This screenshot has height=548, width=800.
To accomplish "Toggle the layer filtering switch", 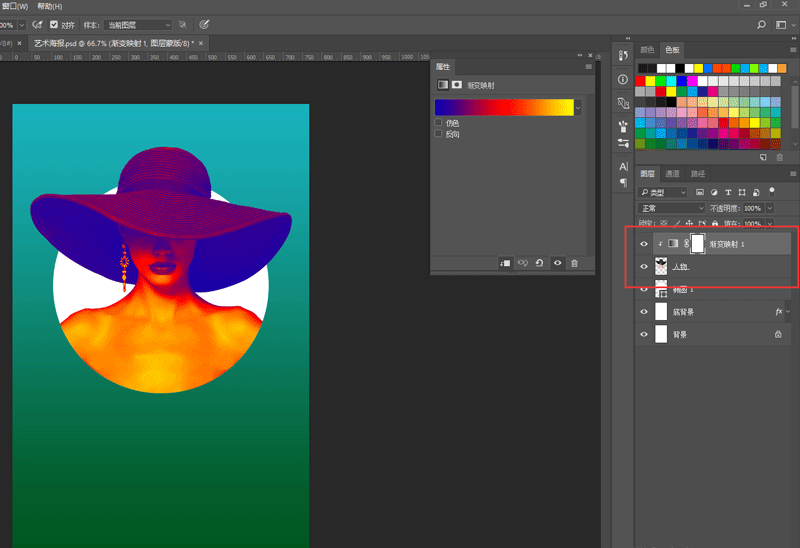I will 772,191.
